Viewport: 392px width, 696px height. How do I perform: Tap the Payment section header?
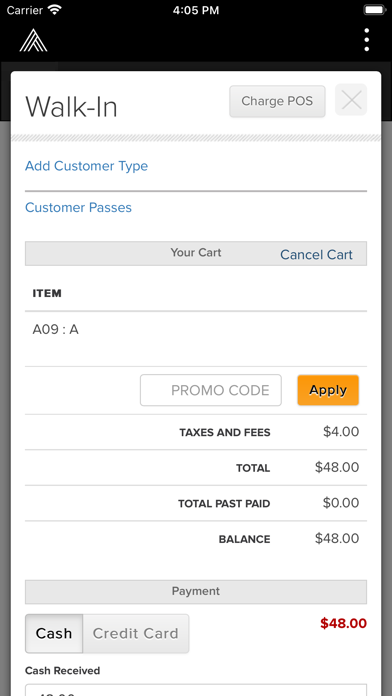click(x=196, y=592)
